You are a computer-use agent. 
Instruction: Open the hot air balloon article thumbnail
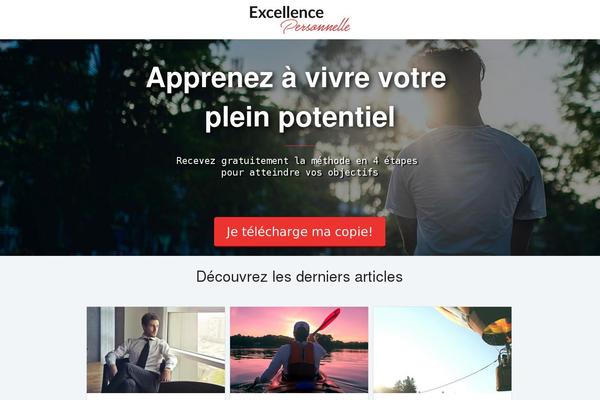[443, 349]
